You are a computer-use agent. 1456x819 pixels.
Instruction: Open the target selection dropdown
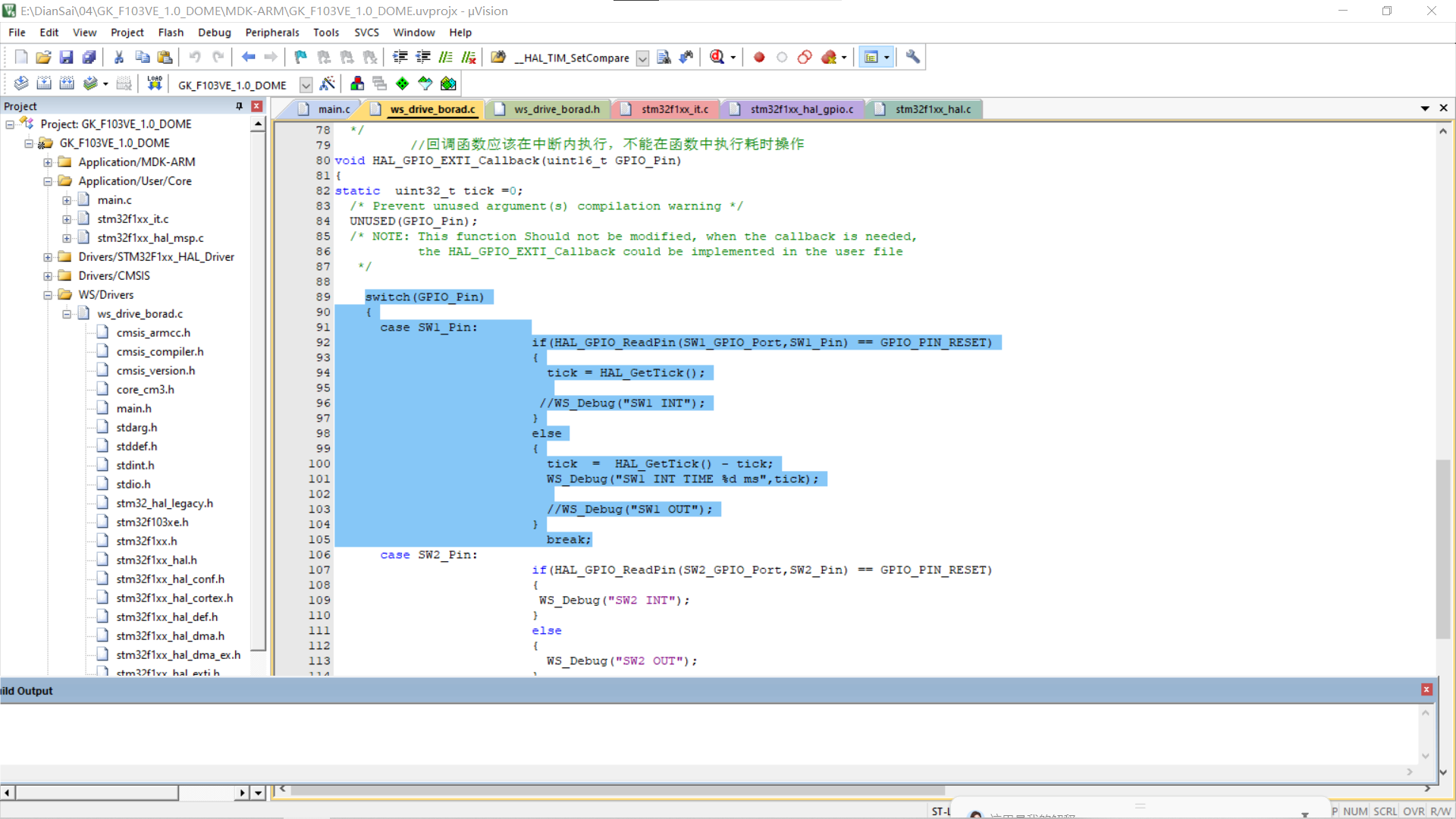[306, 85]
